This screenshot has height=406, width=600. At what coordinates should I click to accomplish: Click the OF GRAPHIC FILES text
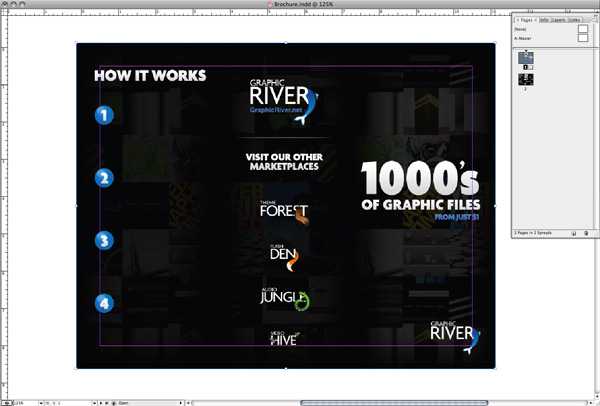(x=421, y=205)
